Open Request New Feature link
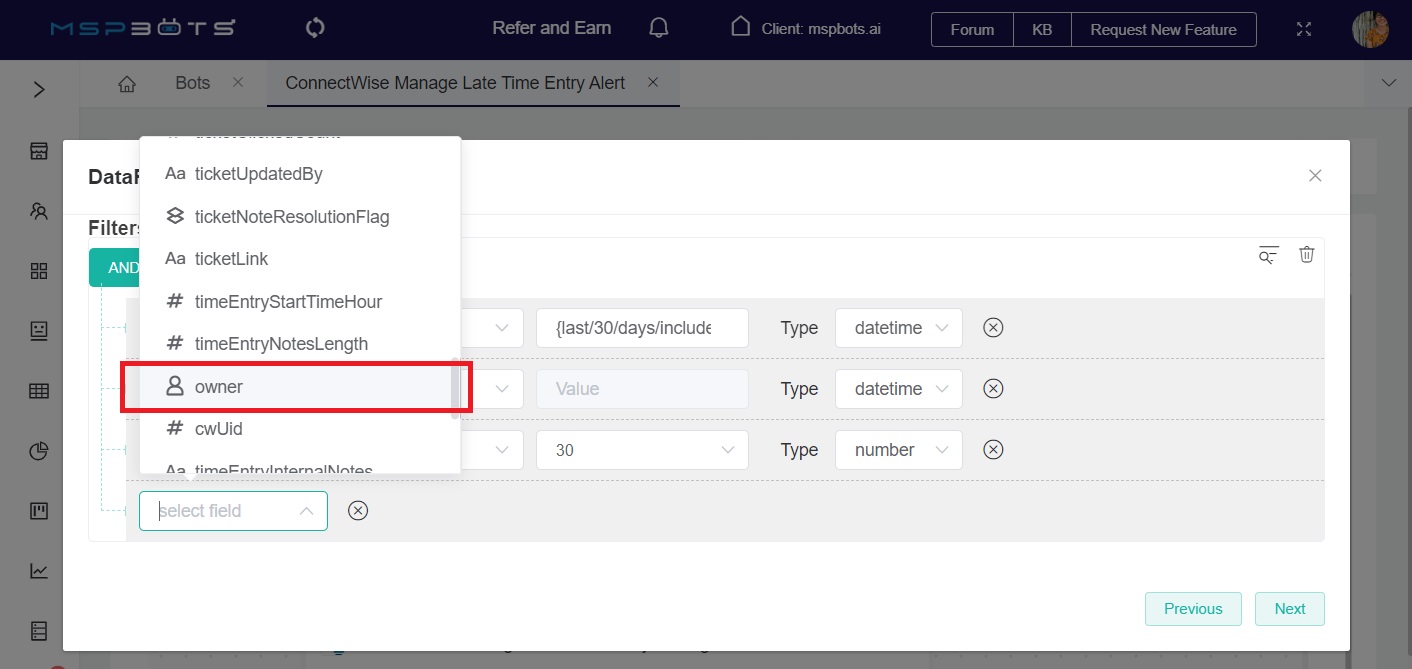 click(x=1163, y=30)
